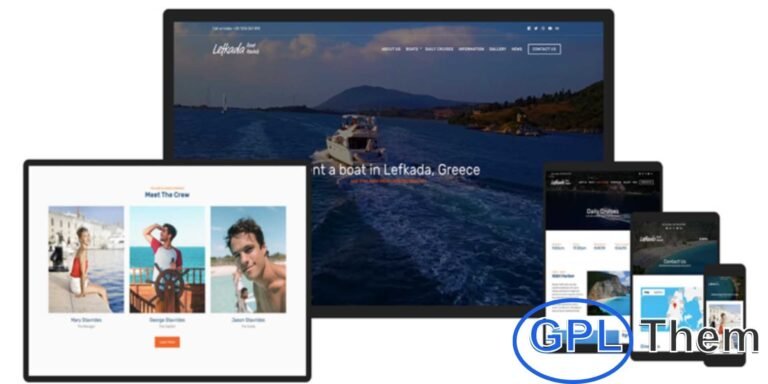Open the News menu item
Screen dimensions: 768x384
(517, 49)
